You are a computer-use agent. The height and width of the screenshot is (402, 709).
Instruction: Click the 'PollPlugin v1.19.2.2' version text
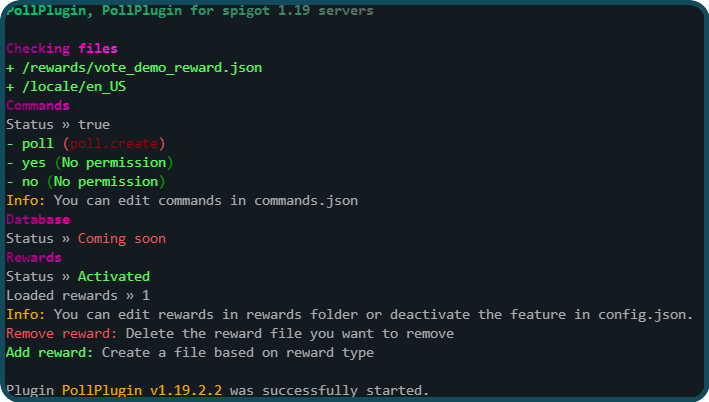[x=142, y=390]
